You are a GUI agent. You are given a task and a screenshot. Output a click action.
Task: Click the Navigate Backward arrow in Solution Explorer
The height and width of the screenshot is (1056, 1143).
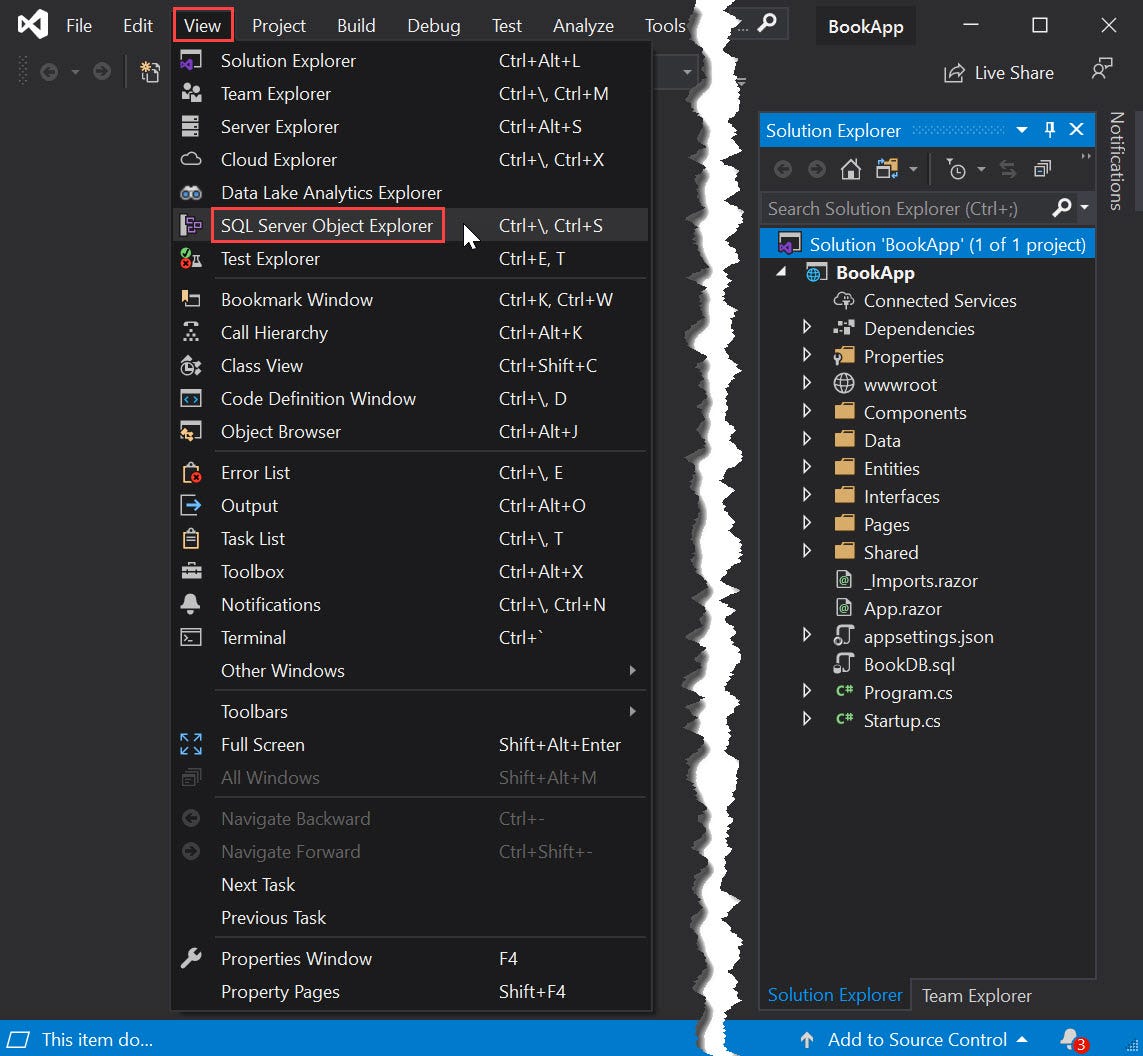click(783, 169)
